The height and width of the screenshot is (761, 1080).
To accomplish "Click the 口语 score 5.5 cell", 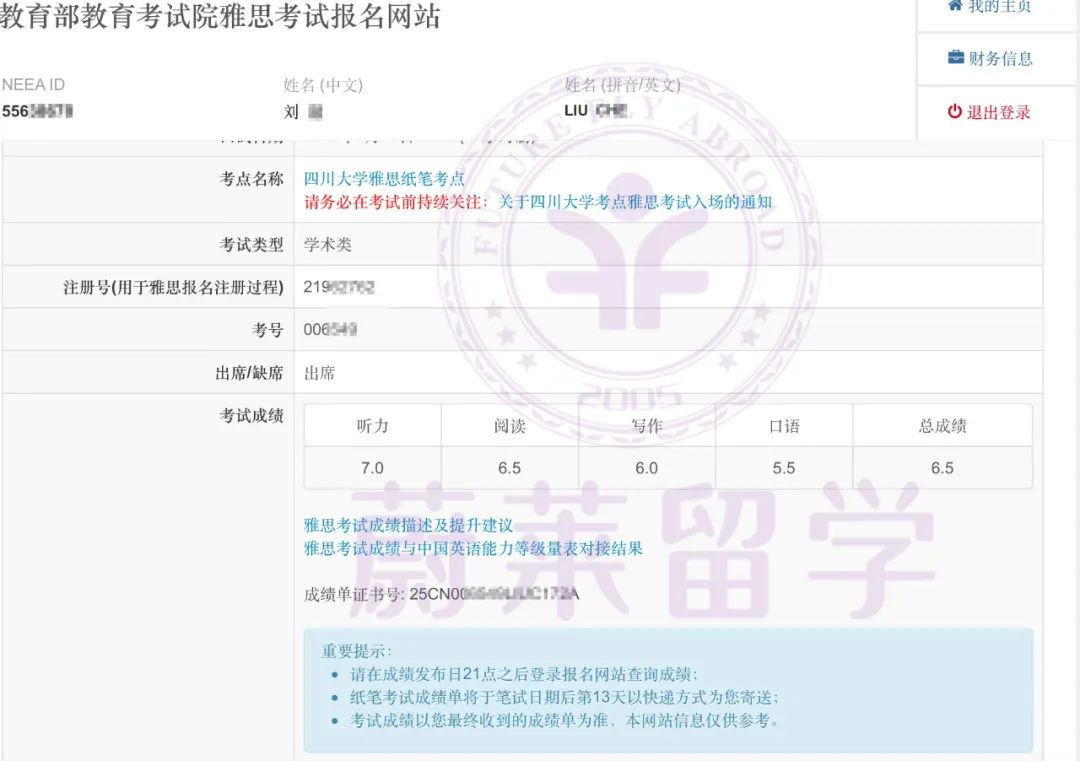I will click(x=784, y=468).
